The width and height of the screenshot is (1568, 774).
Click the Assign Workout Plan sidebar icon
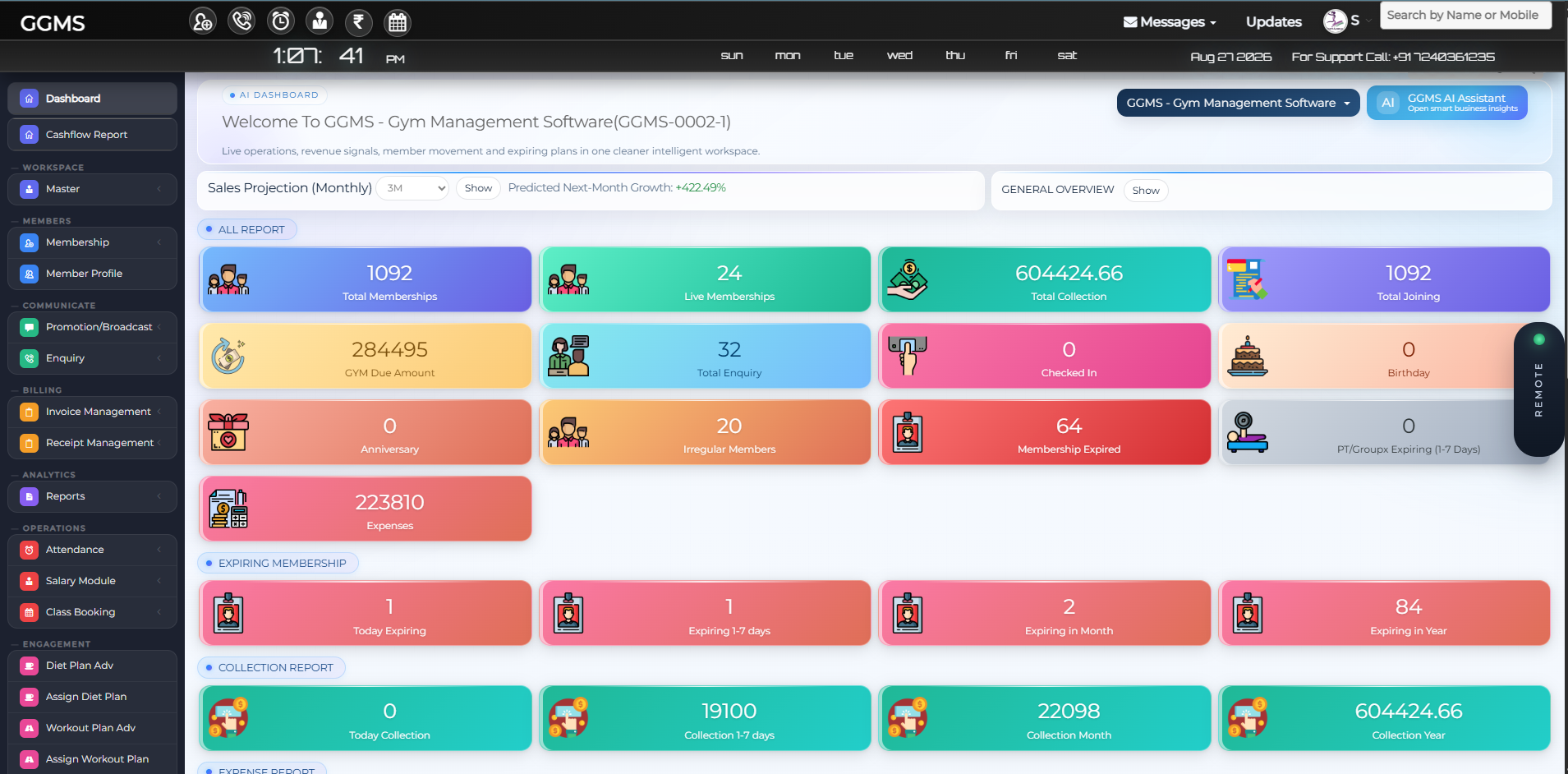point(30,759)
